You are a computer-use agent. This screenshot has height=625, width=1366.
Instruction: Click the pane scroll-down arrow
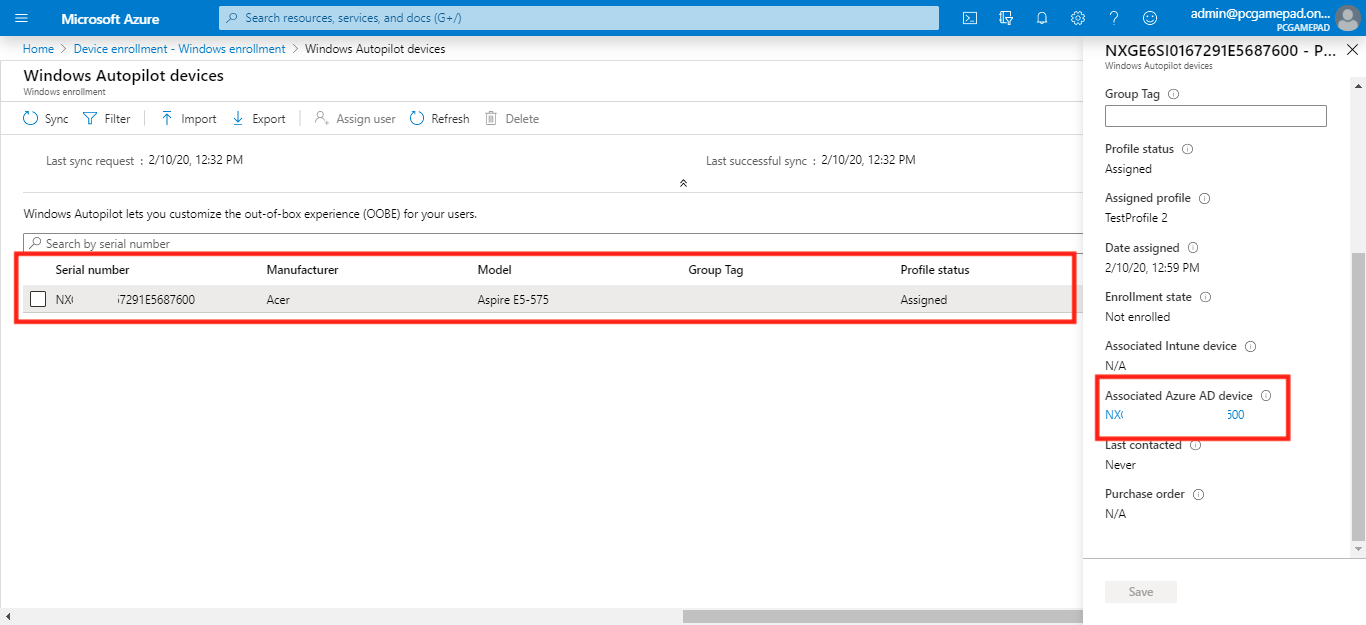tap(1358, 550)
